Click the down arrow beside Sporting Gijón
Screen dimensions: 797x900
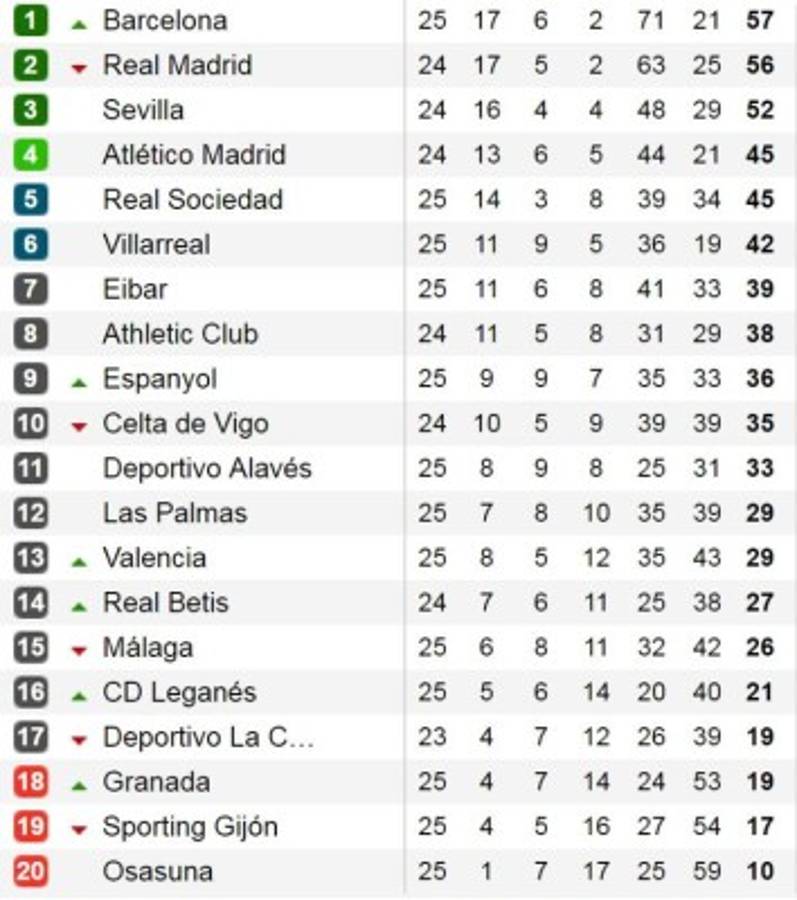point(79,830)
